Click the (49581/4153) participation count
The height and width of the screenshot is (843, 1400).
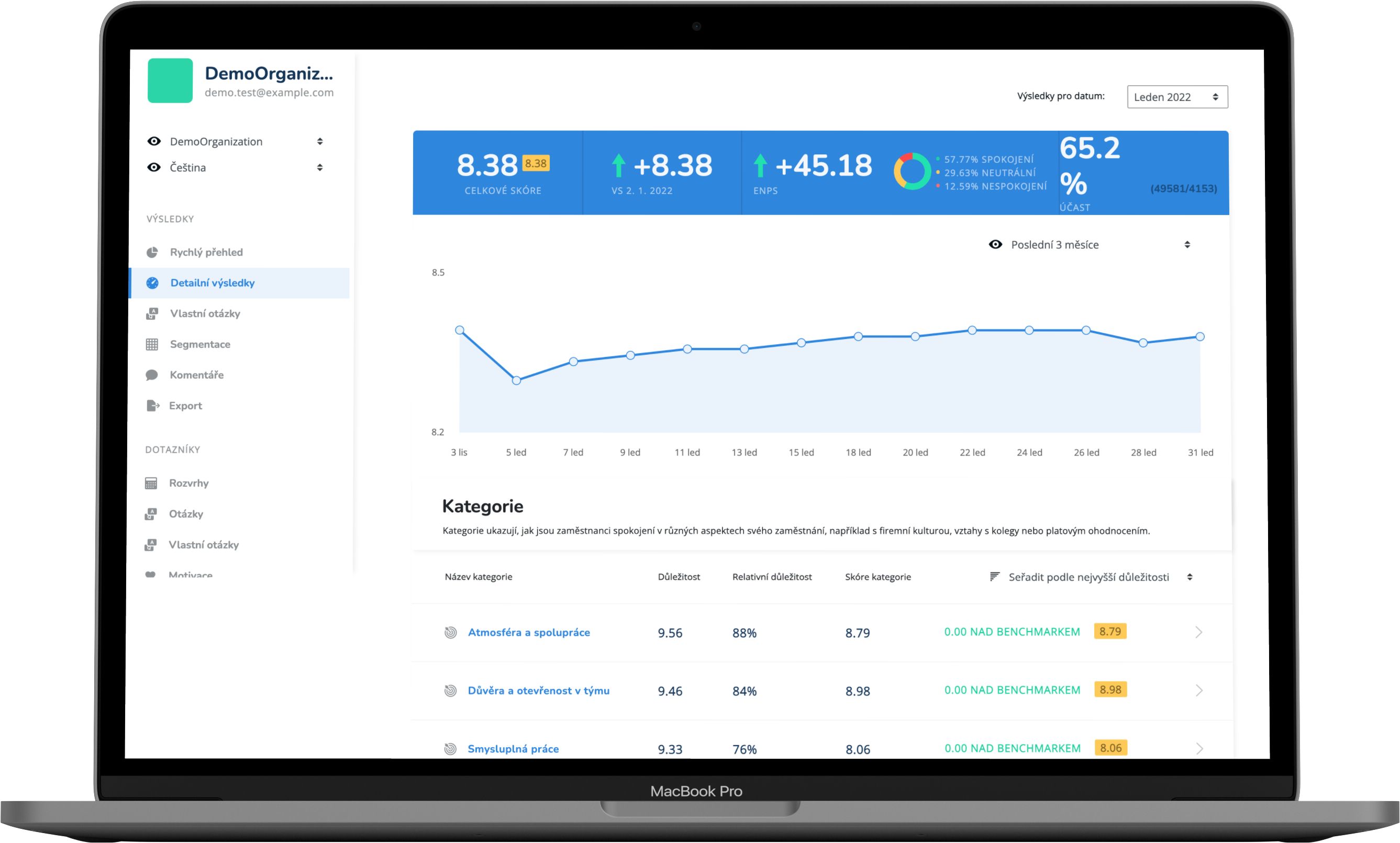click(1184, 188)
